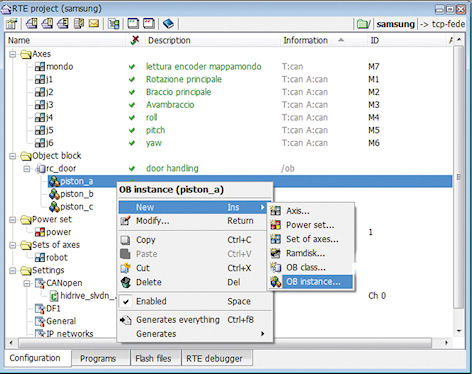Click the green checkmark on j2 row
Viewport: 472px width, 374px height.
[132, 92]
